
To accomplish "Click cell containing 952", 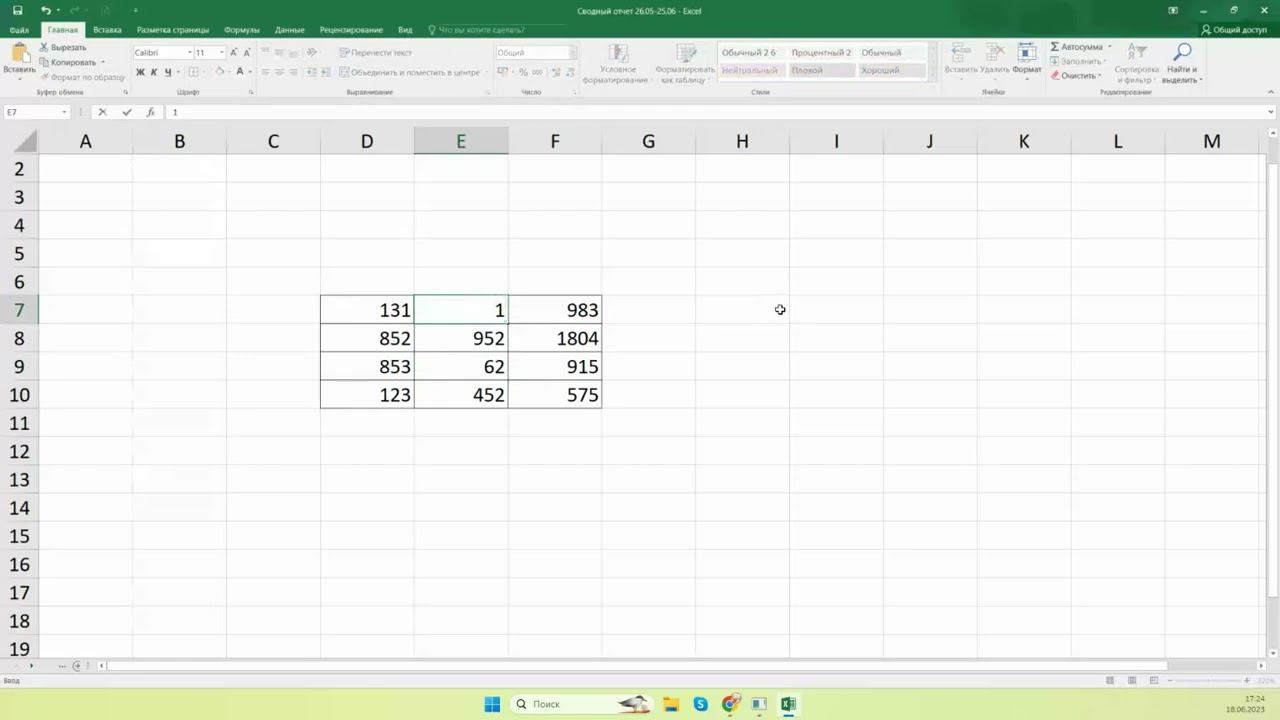I will click(461, 338).
